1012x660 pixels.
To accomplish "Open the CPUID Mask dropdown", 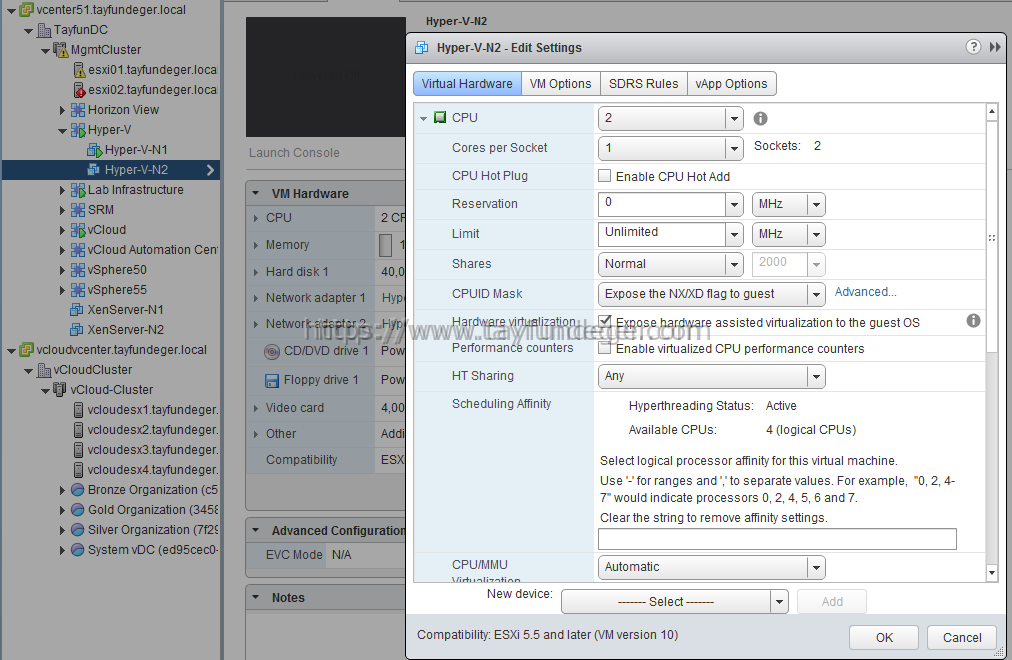I will click(816, 294).
